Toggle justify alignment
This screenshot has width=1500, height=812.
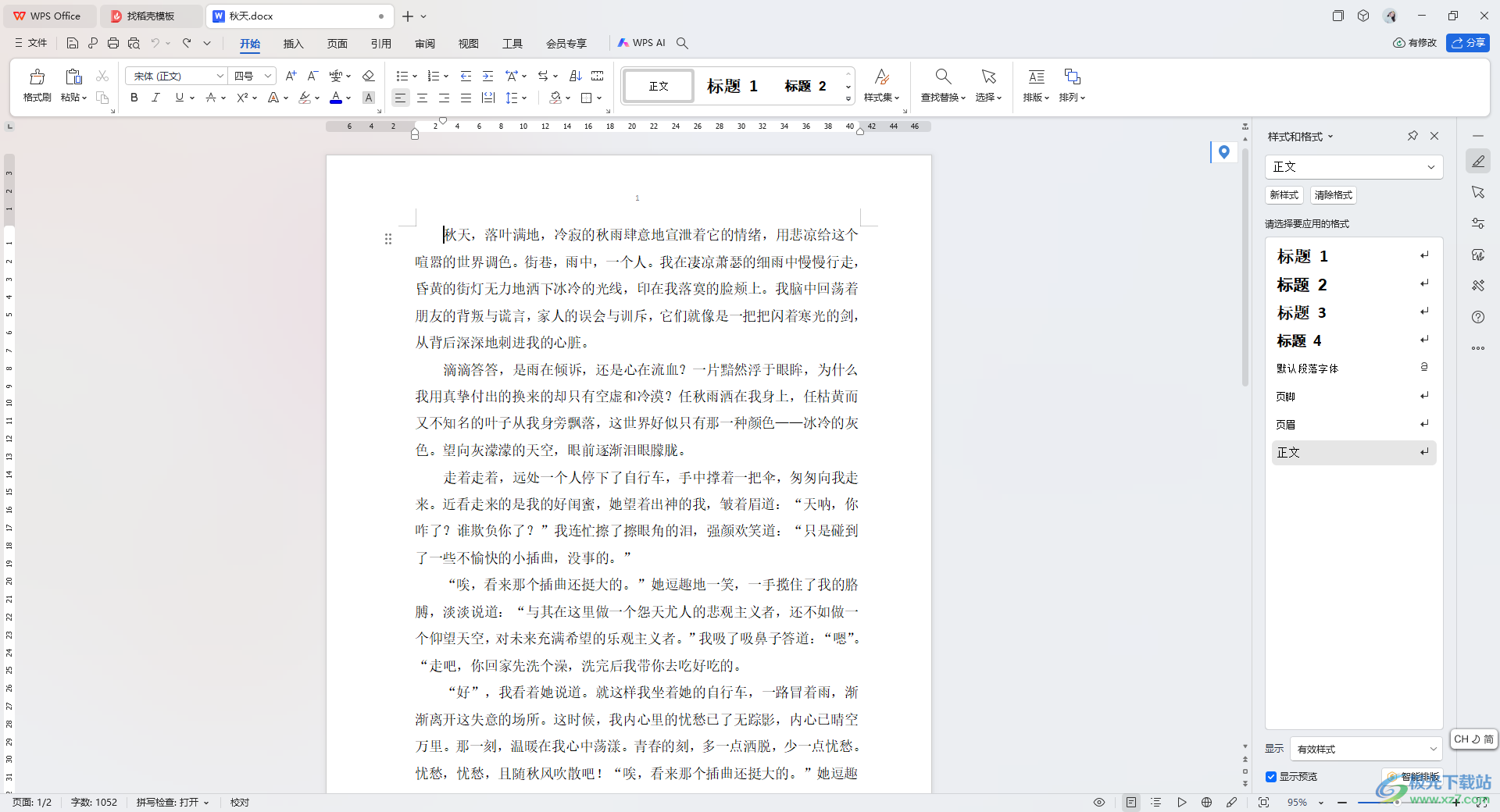pyautogui.click(x=466, y=98)
